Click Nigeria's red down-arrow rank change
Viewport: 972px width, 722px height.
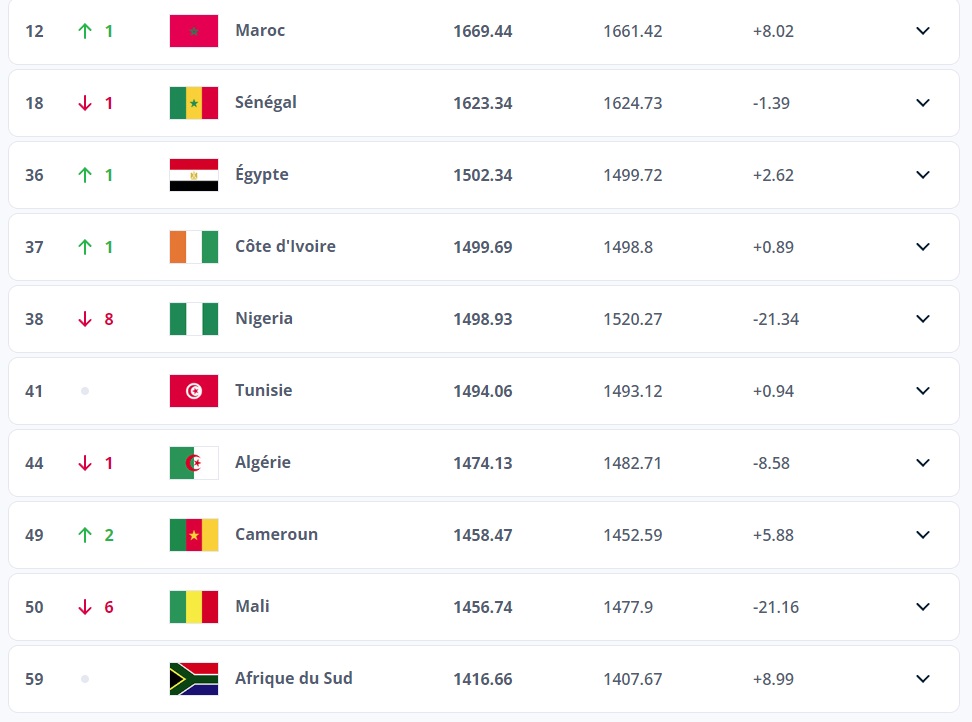[85, 319]
